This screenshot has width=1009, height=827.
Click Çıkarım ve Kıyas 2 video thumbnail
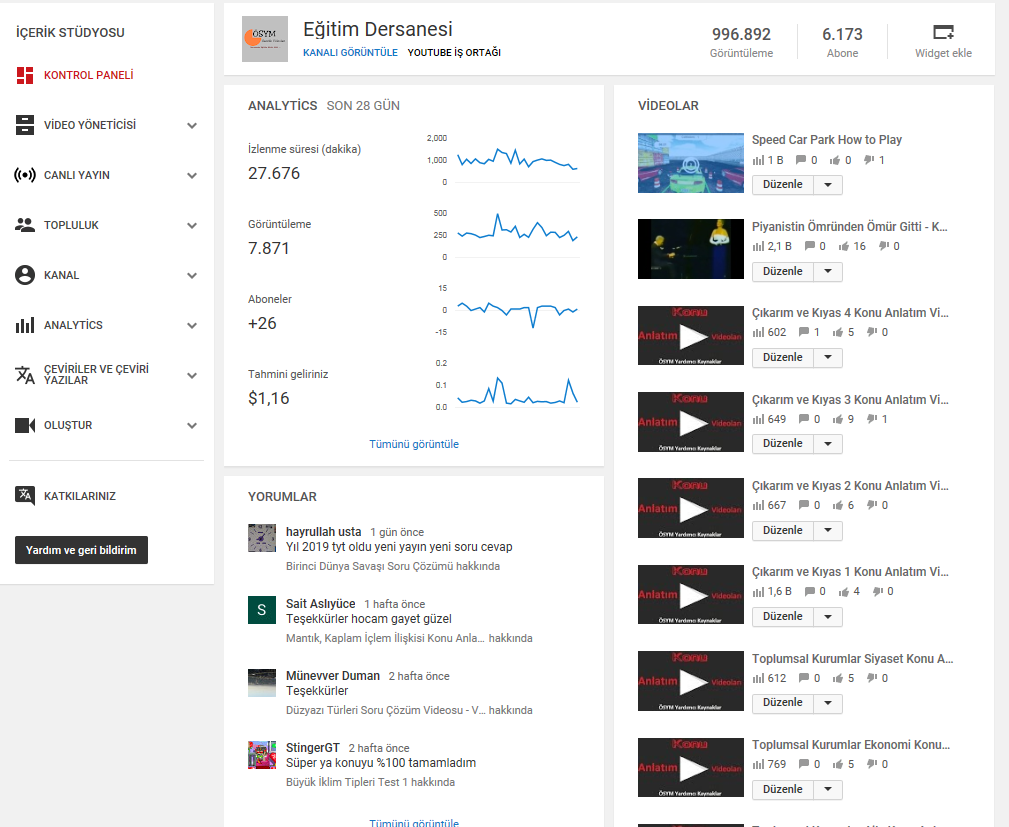click(x=690, y=508)
